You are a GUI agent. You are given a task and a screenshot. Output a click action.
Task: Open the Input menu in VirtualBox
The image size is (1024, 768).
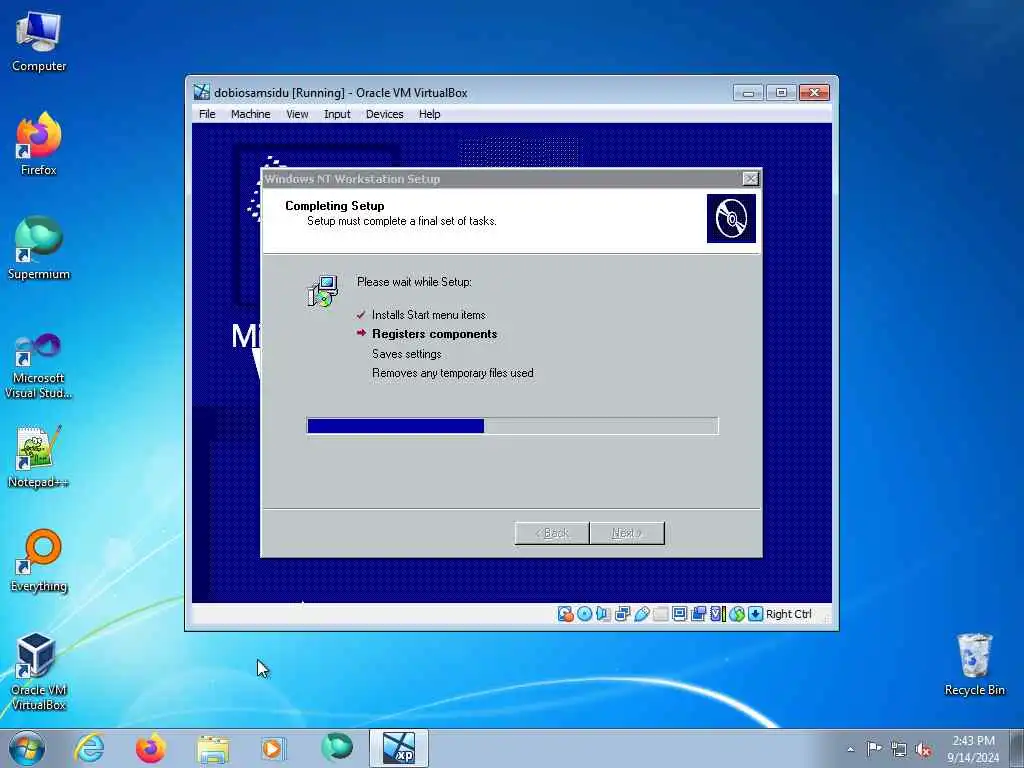[x=337, y=114]
